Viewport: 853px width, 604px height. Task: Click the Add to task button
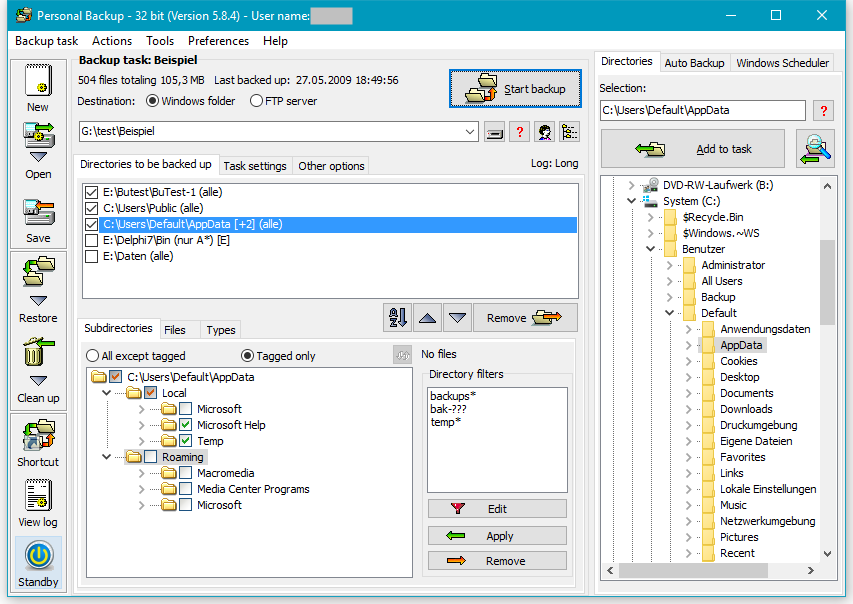[693, 149]
